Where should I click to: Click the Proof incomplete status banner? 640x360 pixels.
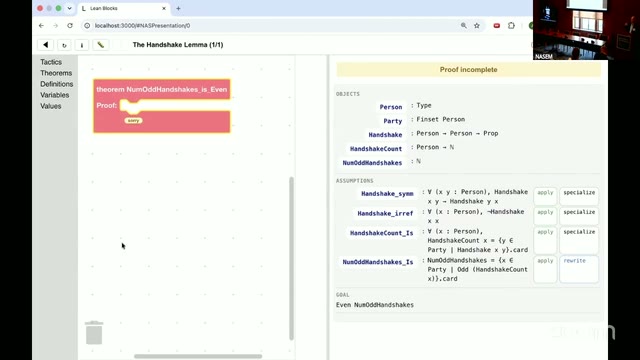click(469, 69)
